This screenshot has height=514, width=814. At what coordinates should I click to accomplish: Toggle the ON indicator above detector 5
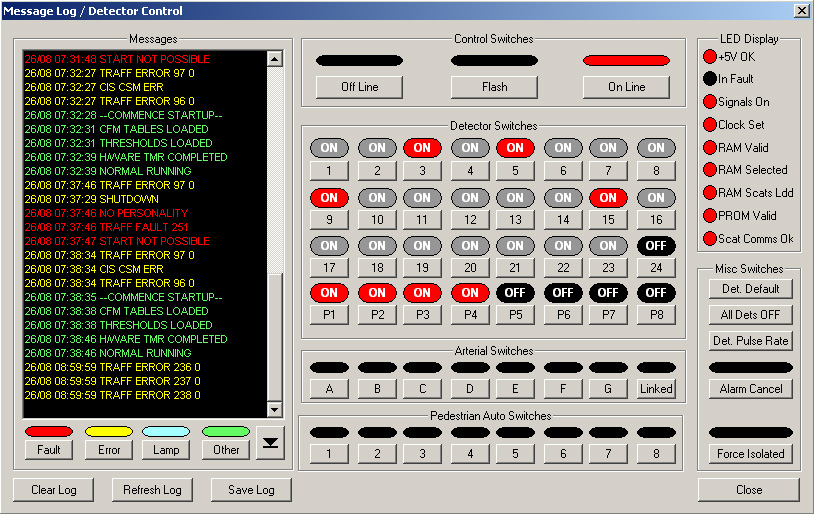coord(515,148)
